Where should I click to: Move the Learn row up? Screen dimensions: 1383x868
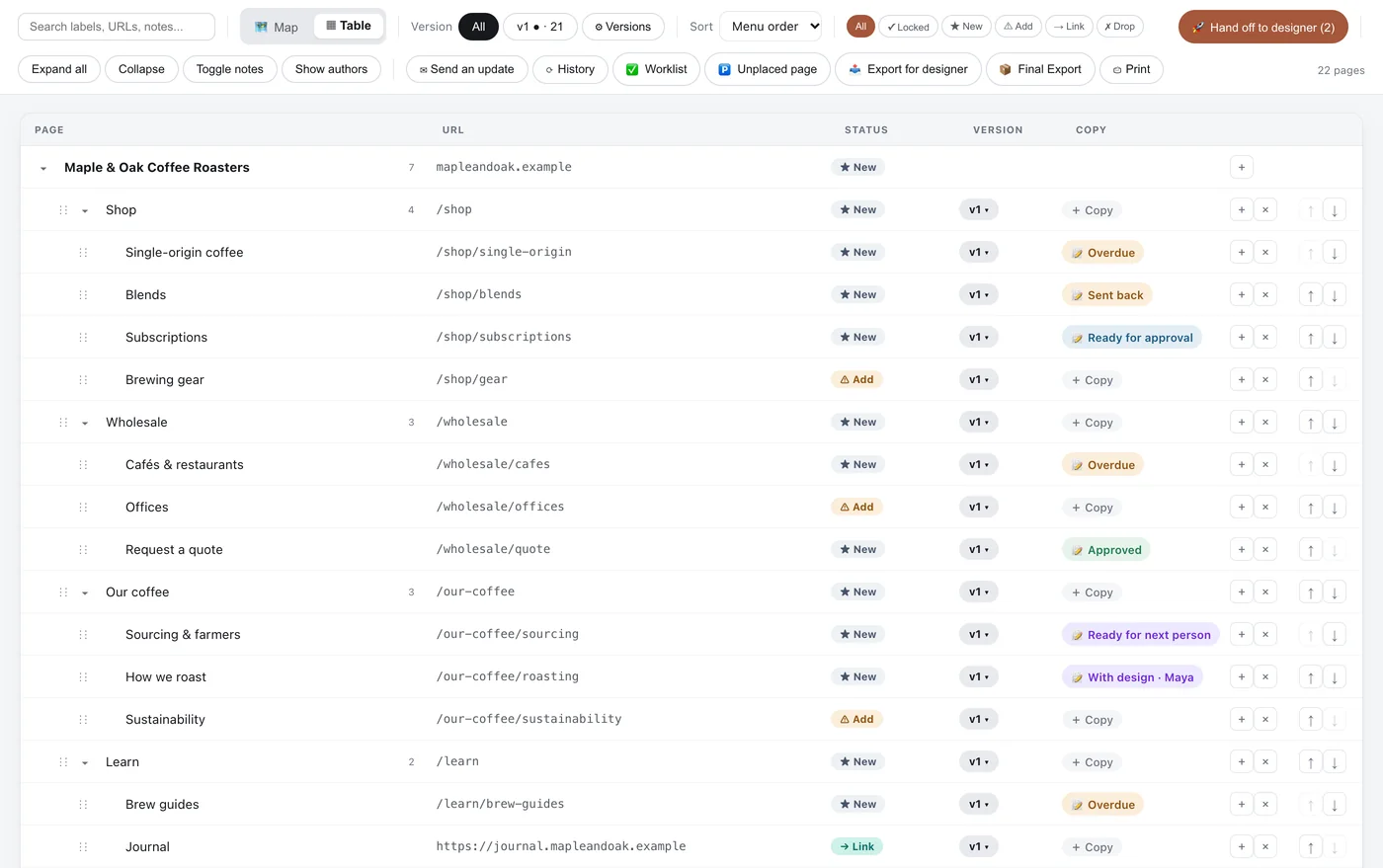pos(1311,761)
